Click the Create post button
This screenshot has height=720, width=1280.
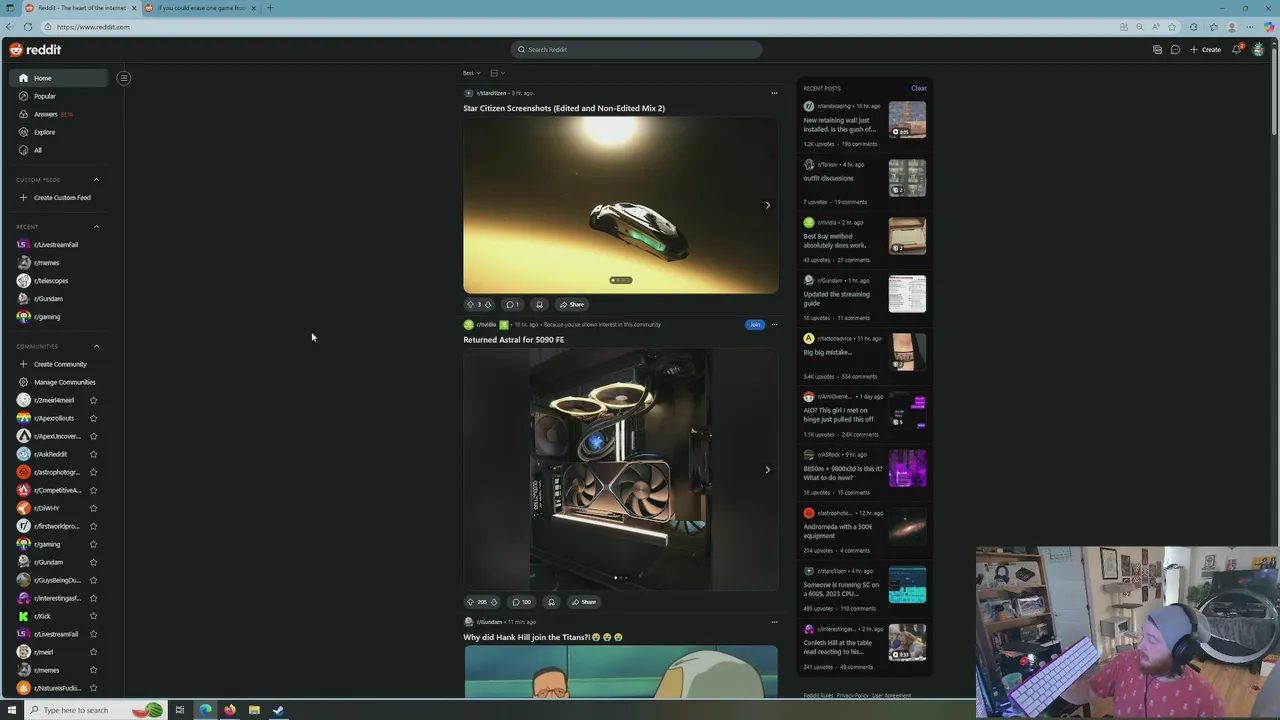(1206, 50)
